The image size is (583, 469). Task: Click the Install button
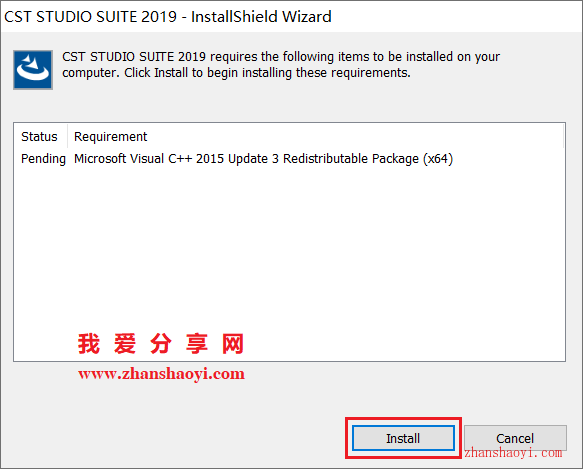tap(403, 438)
